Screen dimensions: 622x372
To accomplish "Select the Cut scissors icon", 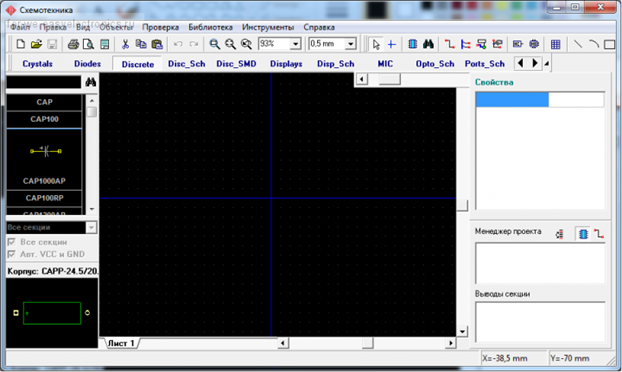I will 125,44.
